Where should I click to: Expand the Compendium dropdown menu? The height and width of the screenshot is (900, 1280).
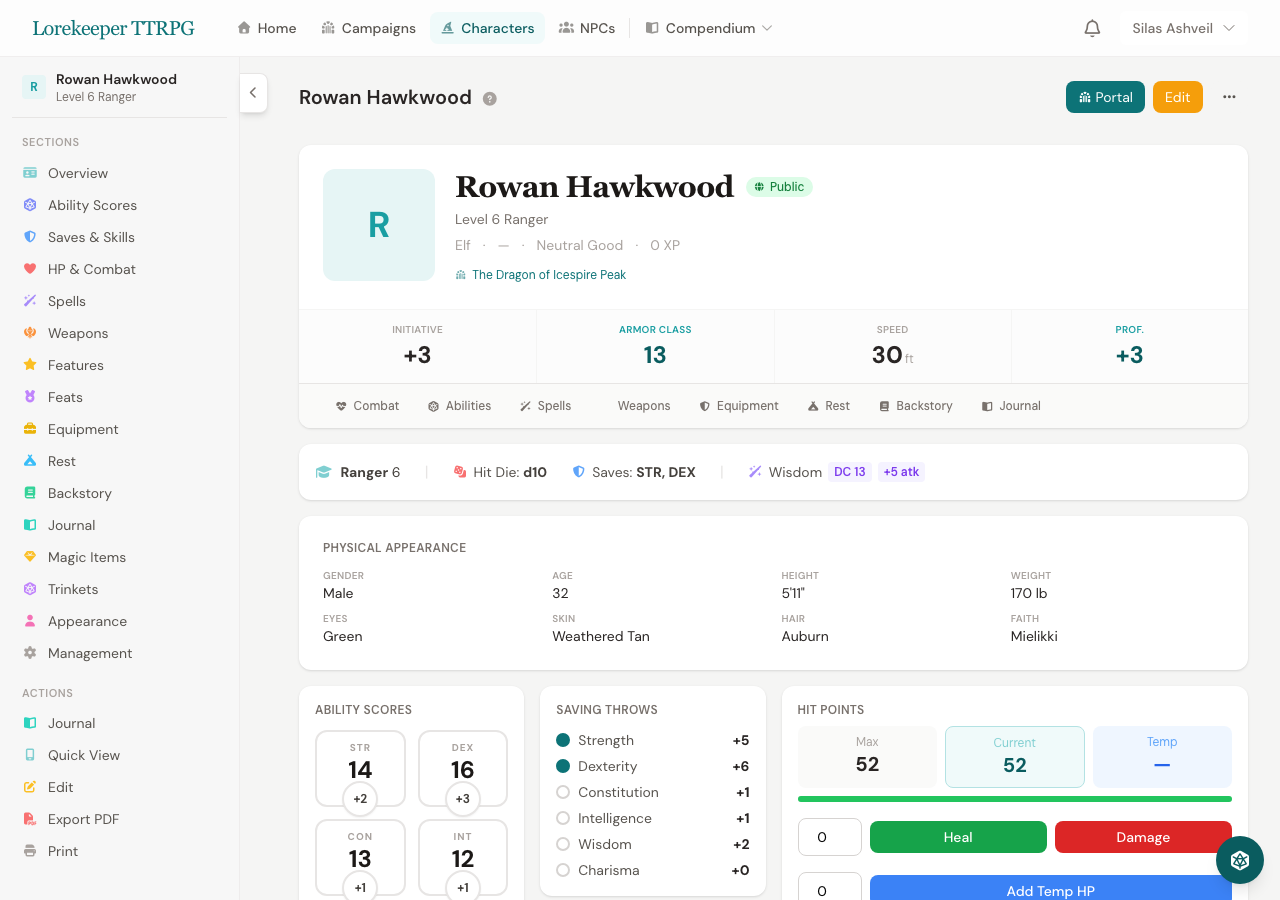click(x=709, y=27)
